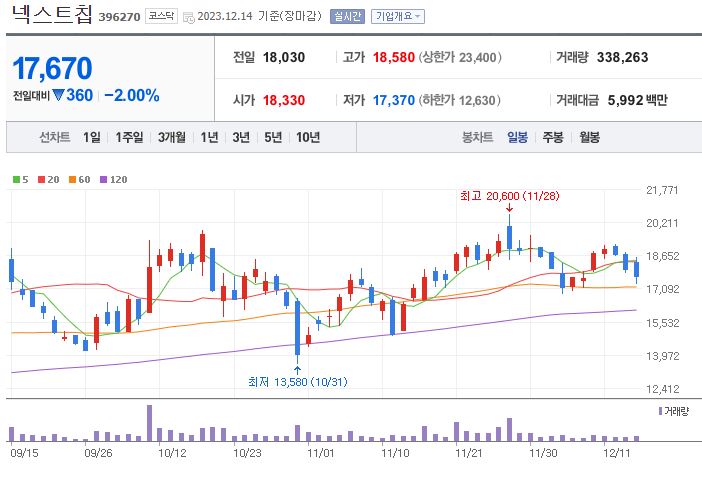Click the 09/15 date axis label
The width and height of the screenshot is (702, 482).
24,453
